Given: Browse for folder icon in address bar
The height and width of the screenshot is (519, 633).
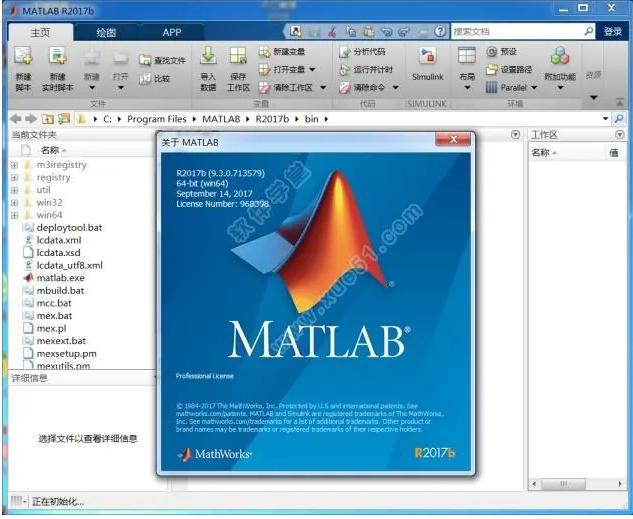Looking at the screenshot, I should point(63,119).
